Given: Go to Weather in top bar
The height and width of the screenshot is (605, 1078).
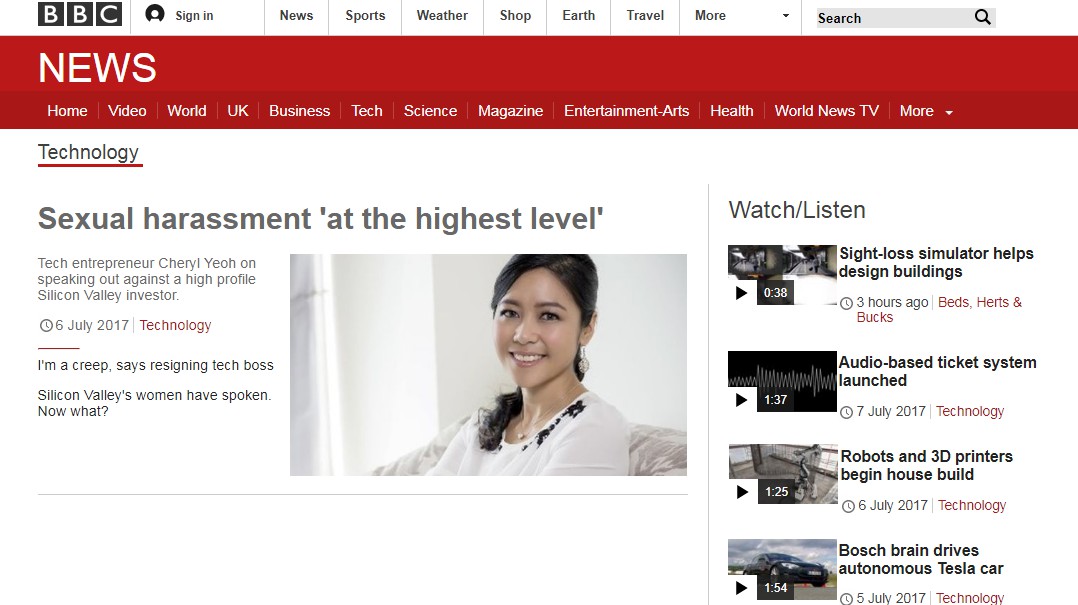Looking at the screenshot, I should 442,15.
